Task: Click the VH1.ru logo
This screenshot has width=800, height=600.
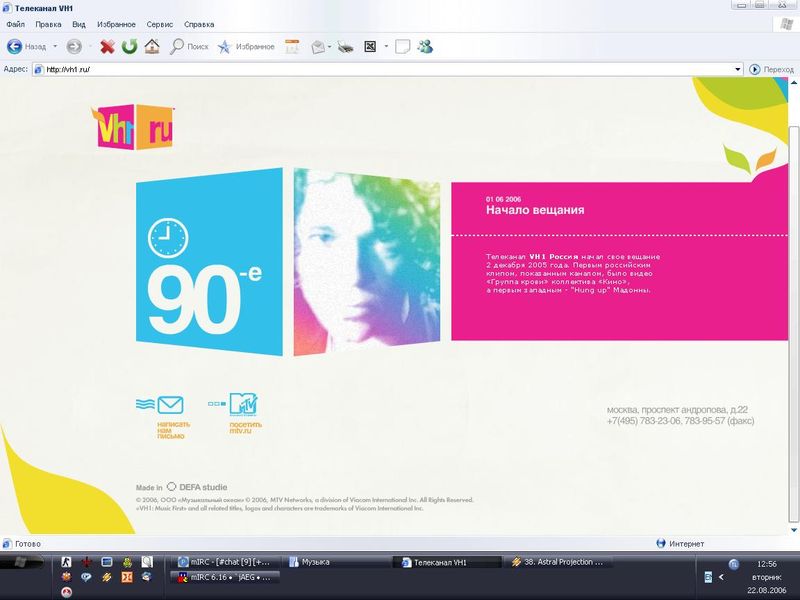Action: tap(134, 127)
